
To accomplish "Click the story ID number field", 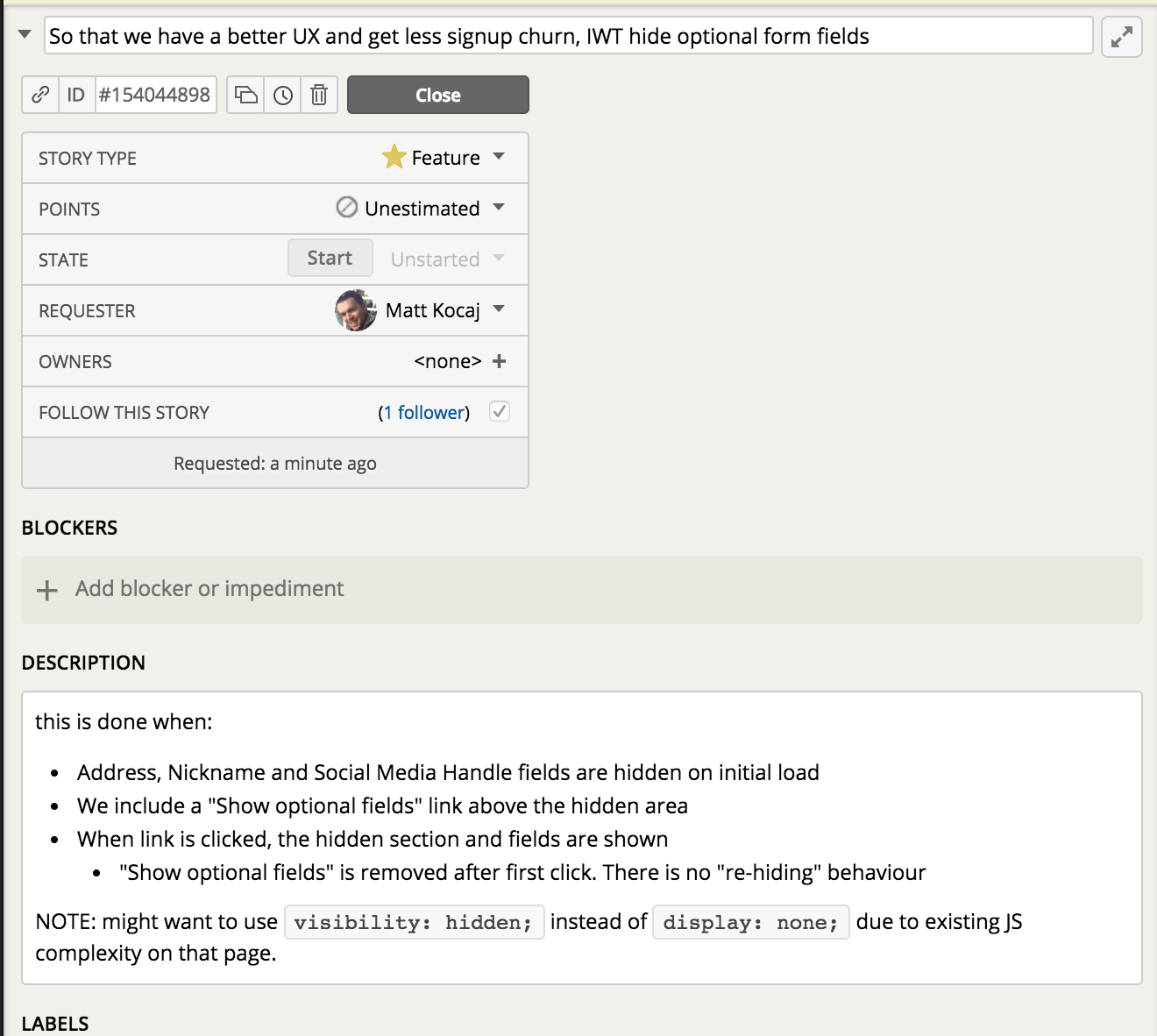I will point(154,95).
